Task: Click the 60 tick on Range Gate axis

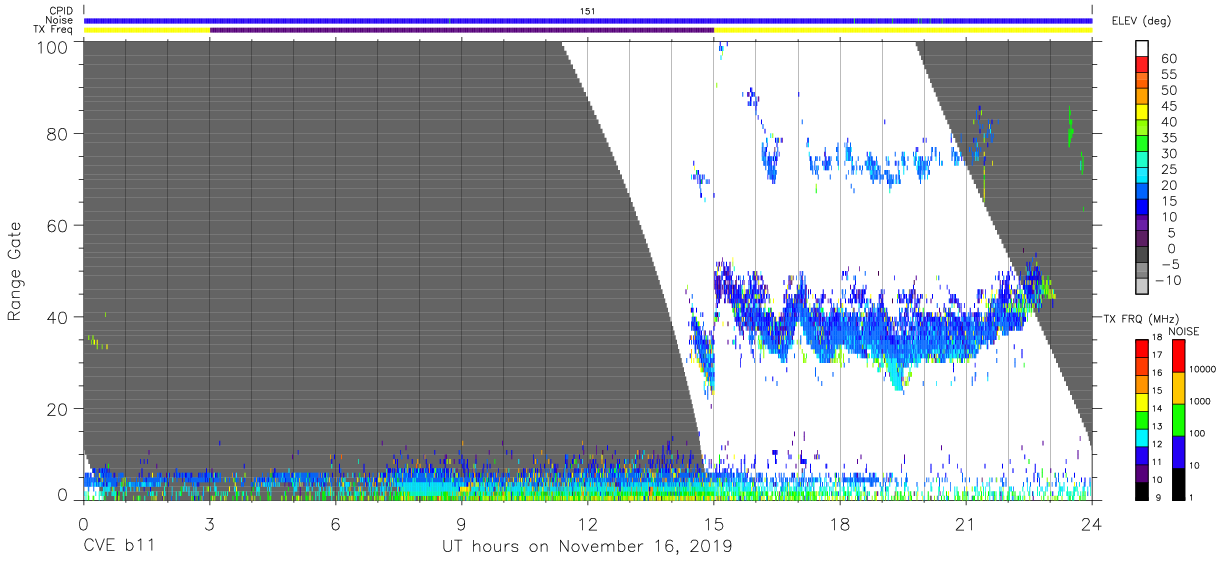Action: 58,226
